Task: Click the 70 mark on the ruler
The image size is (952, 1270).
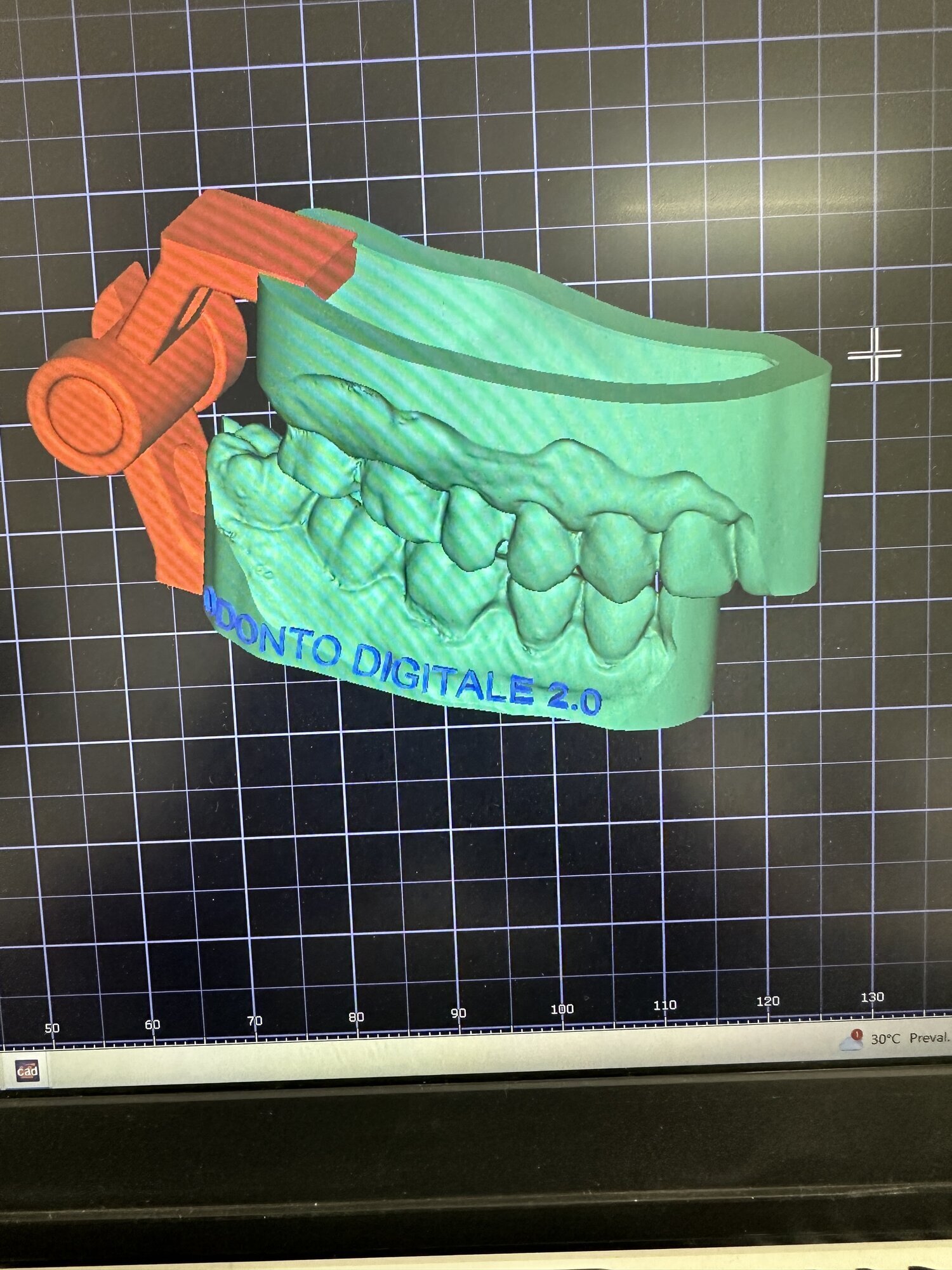Action: [255, 1020]
